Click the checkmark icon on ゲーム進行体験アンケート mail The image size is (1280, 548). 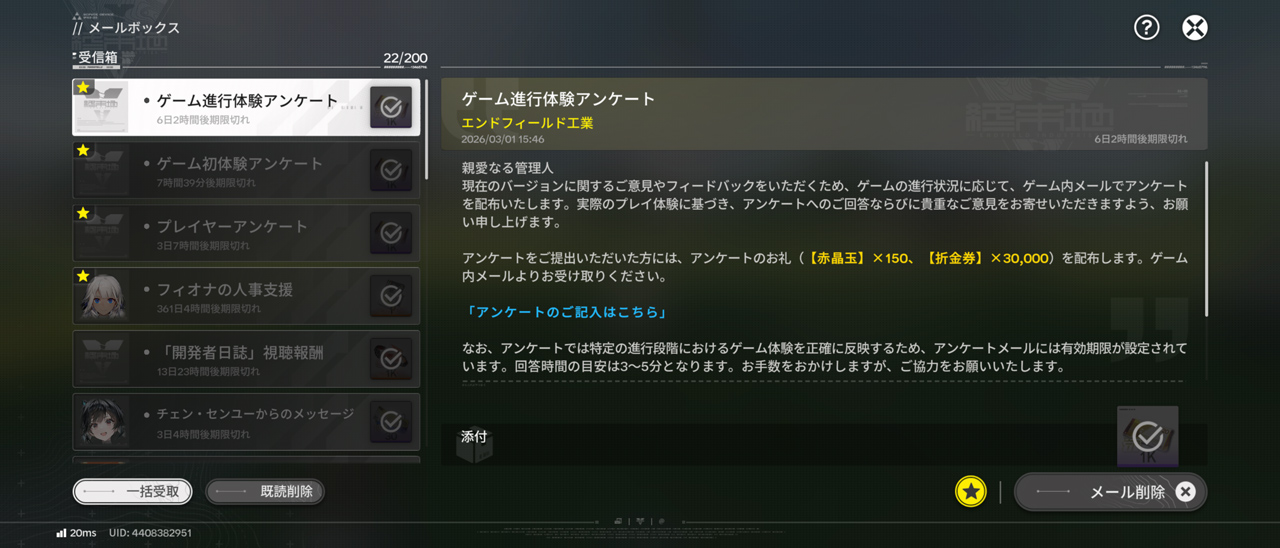click(391, 107)
